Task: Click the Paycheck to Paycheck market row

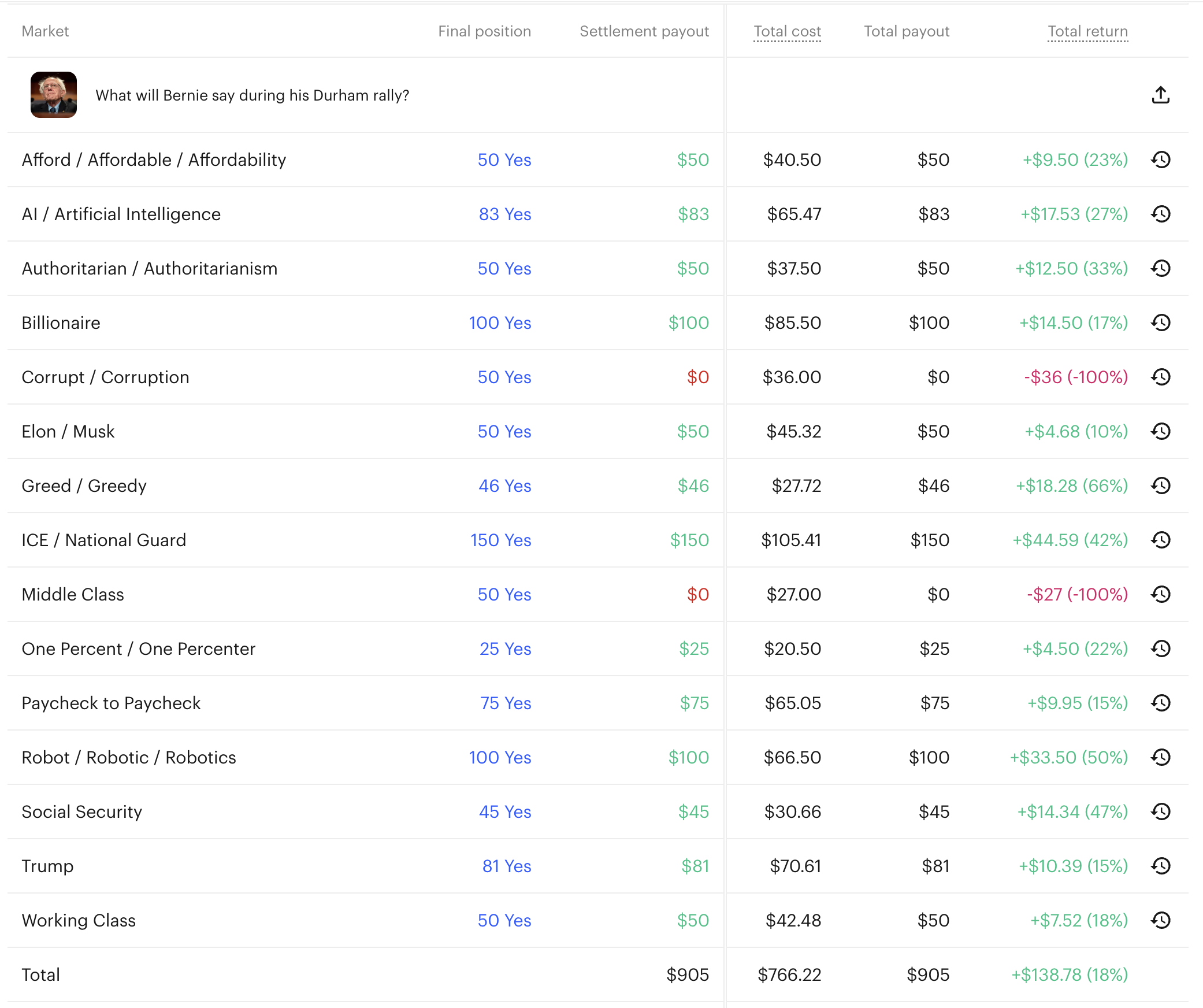Action: click(x=111, y=703)
